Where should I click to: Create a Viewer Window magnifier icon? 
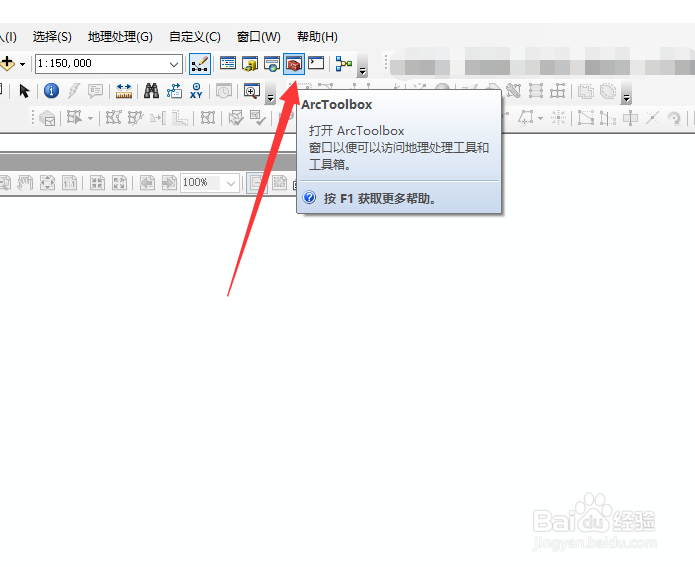pos(252,91)
